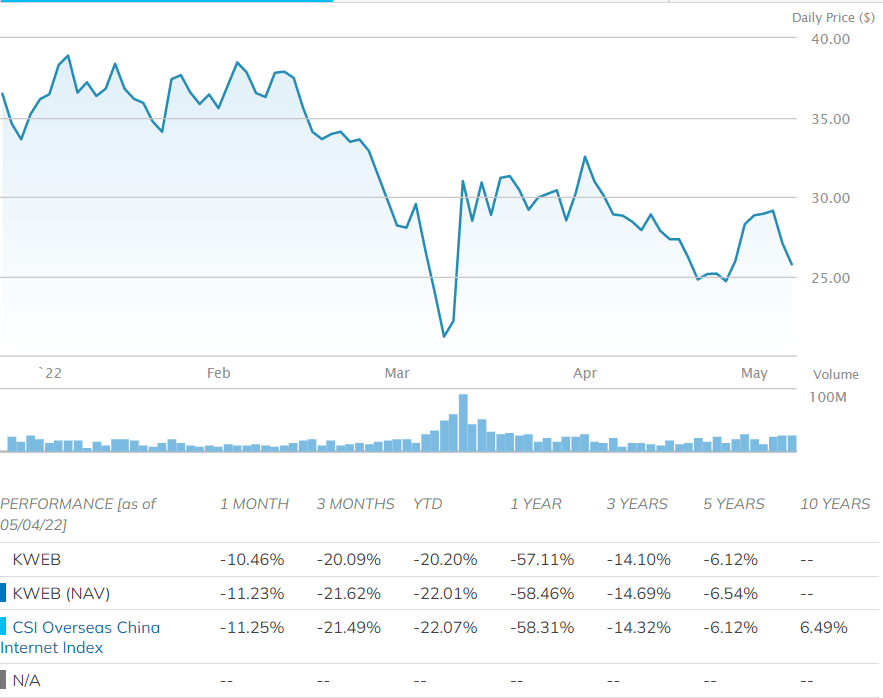The width and height of the screenshot is (883, 698).
Task: Select the 10 YEARS column header
Action: pos(835,504)
